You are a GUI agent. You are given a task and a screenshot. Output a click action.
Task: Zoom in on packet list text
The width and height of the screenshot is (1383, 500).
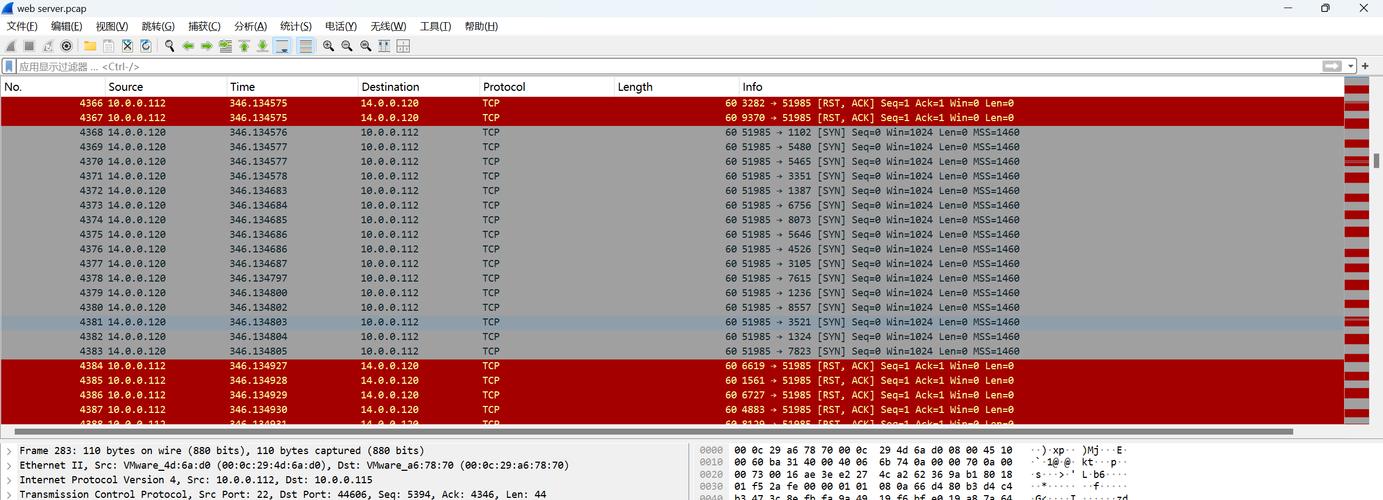coord(329,46)
